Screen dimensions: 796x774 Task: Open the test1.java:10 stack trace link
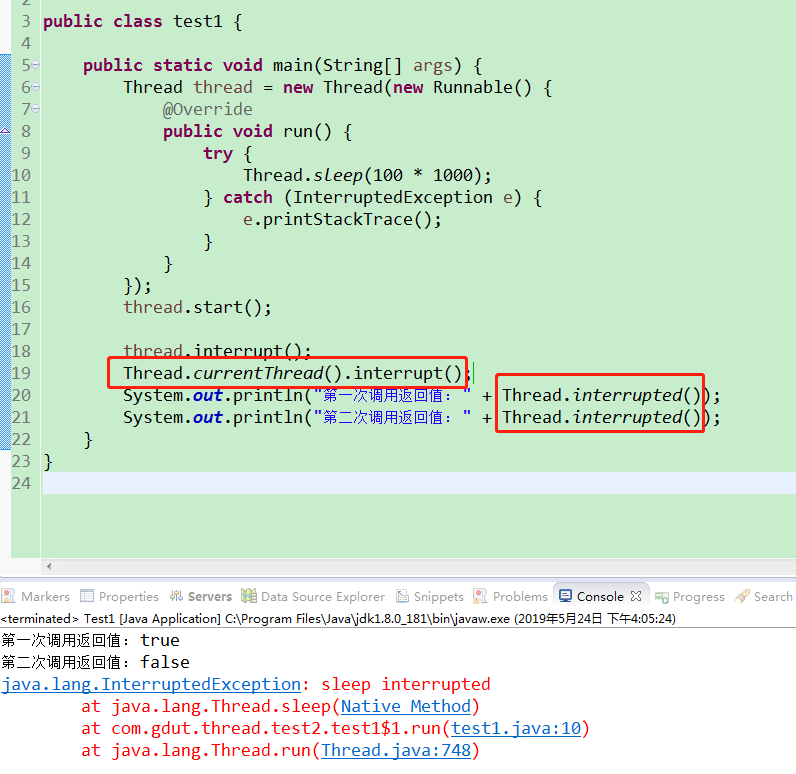(516, 728)
